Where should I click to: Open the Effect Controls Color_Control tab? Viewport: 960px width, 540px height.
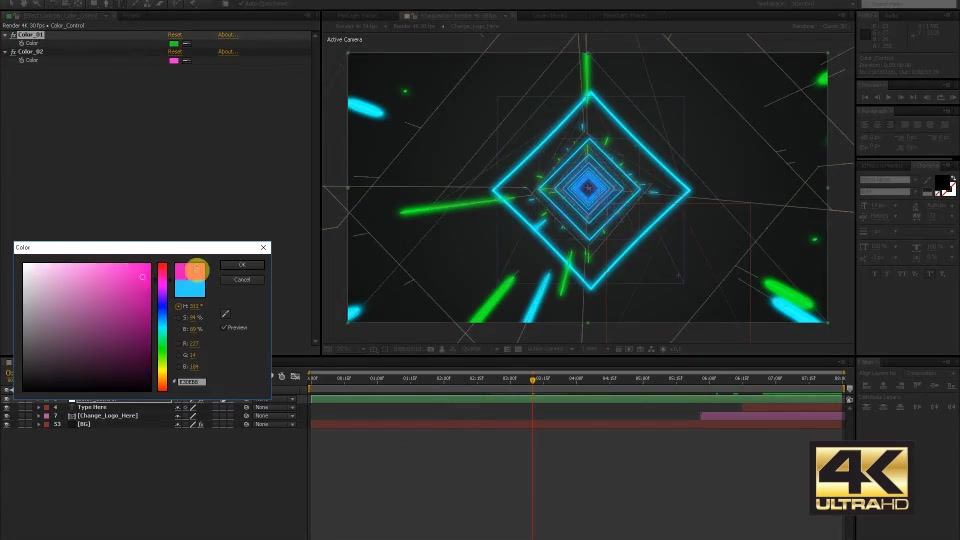point(61,15)
